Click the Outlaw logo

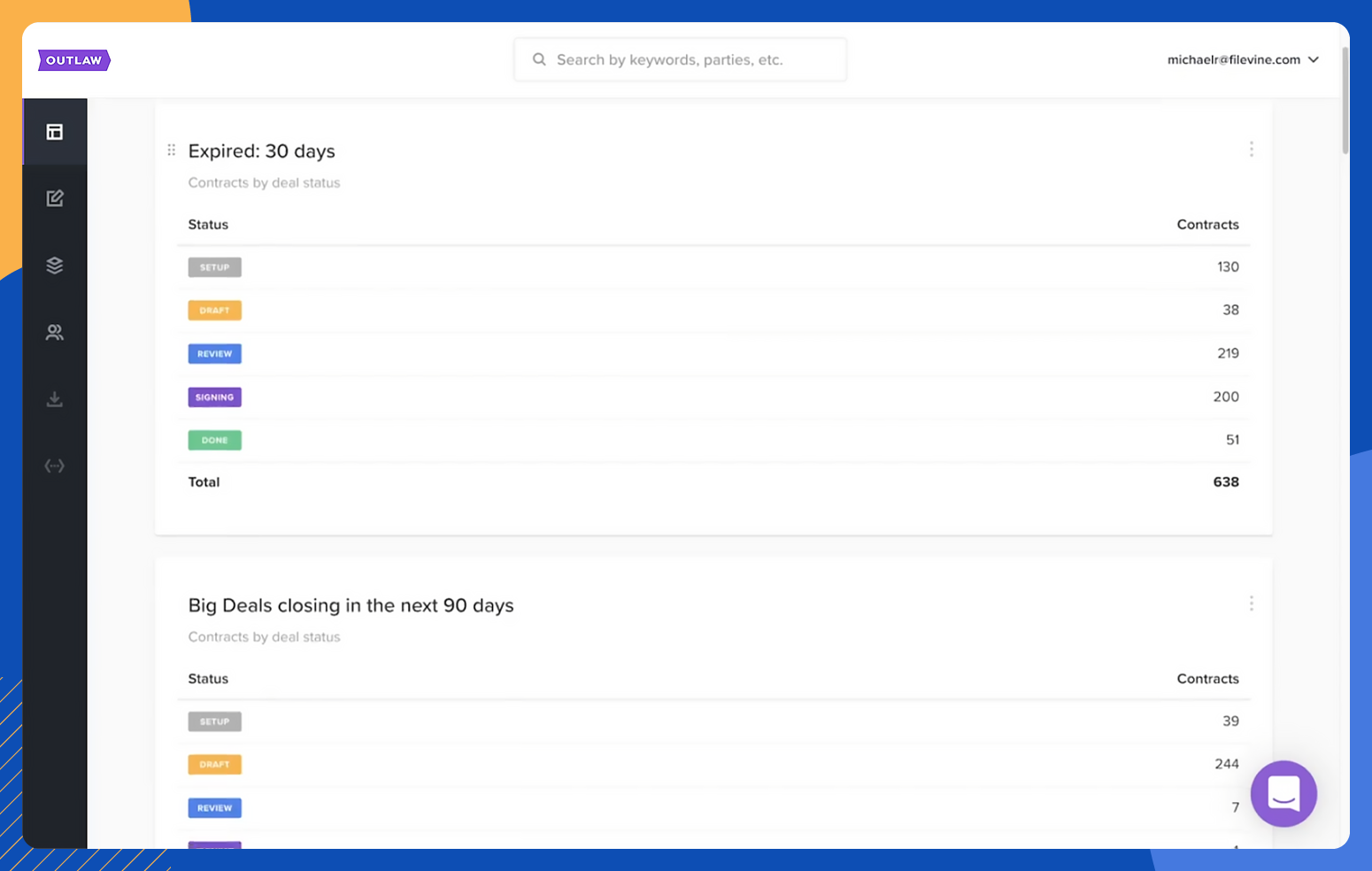pos(73,60)
